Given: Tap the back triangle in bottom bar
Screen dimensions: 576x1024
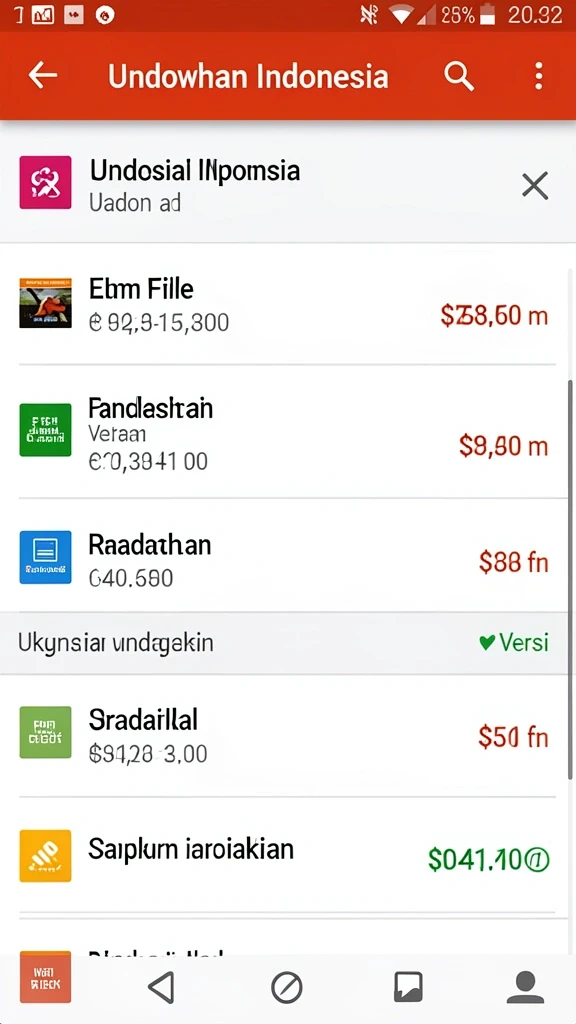Looking at the screenshot, I should [161, 987].
